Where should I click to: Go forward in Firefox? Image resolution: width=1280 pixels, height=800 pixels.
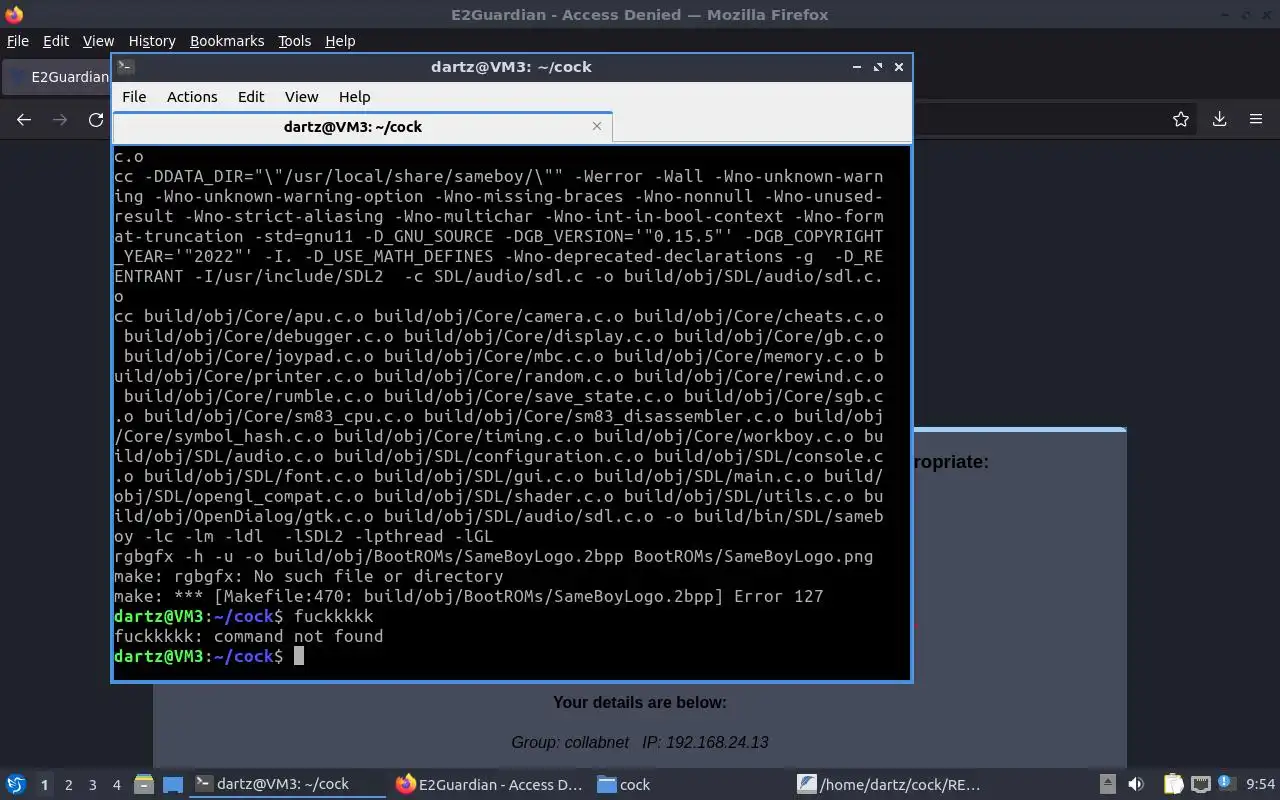[x=60, y=120]
